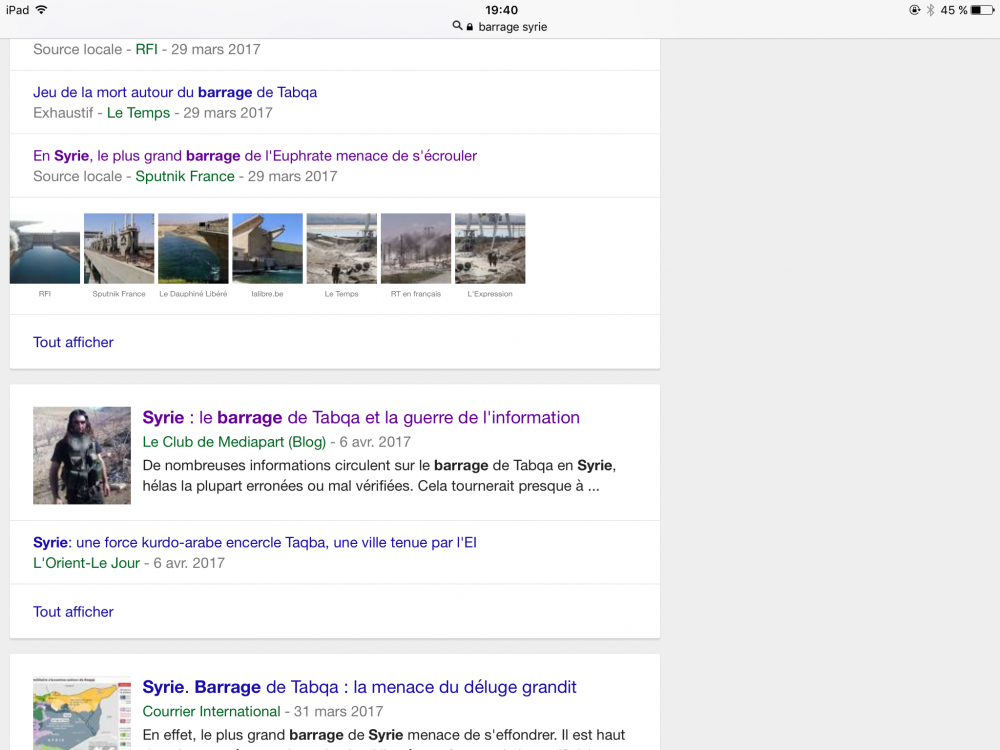Open Sputnik France Euphrate barrage article

click(x=255, y=156)
